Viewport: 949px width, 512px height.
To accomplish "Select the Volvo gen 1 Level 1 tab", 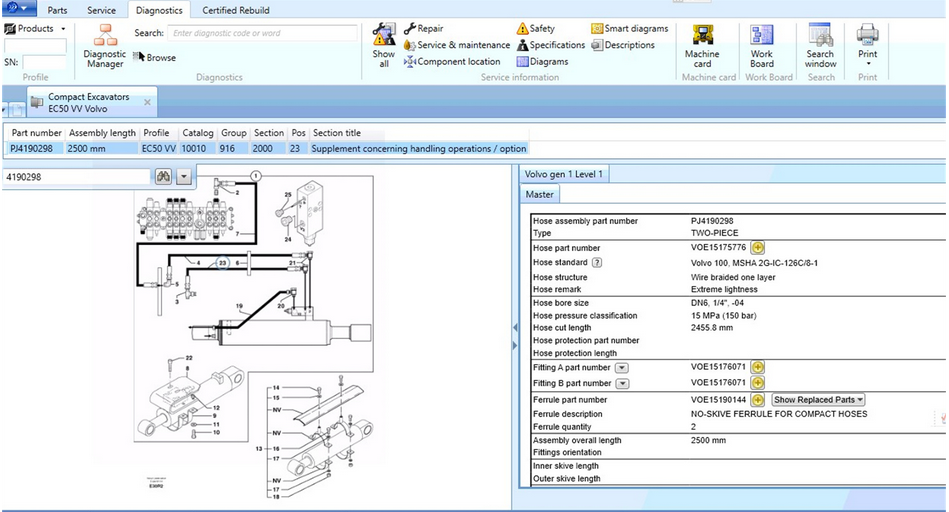I will click(x=563, y=174).
